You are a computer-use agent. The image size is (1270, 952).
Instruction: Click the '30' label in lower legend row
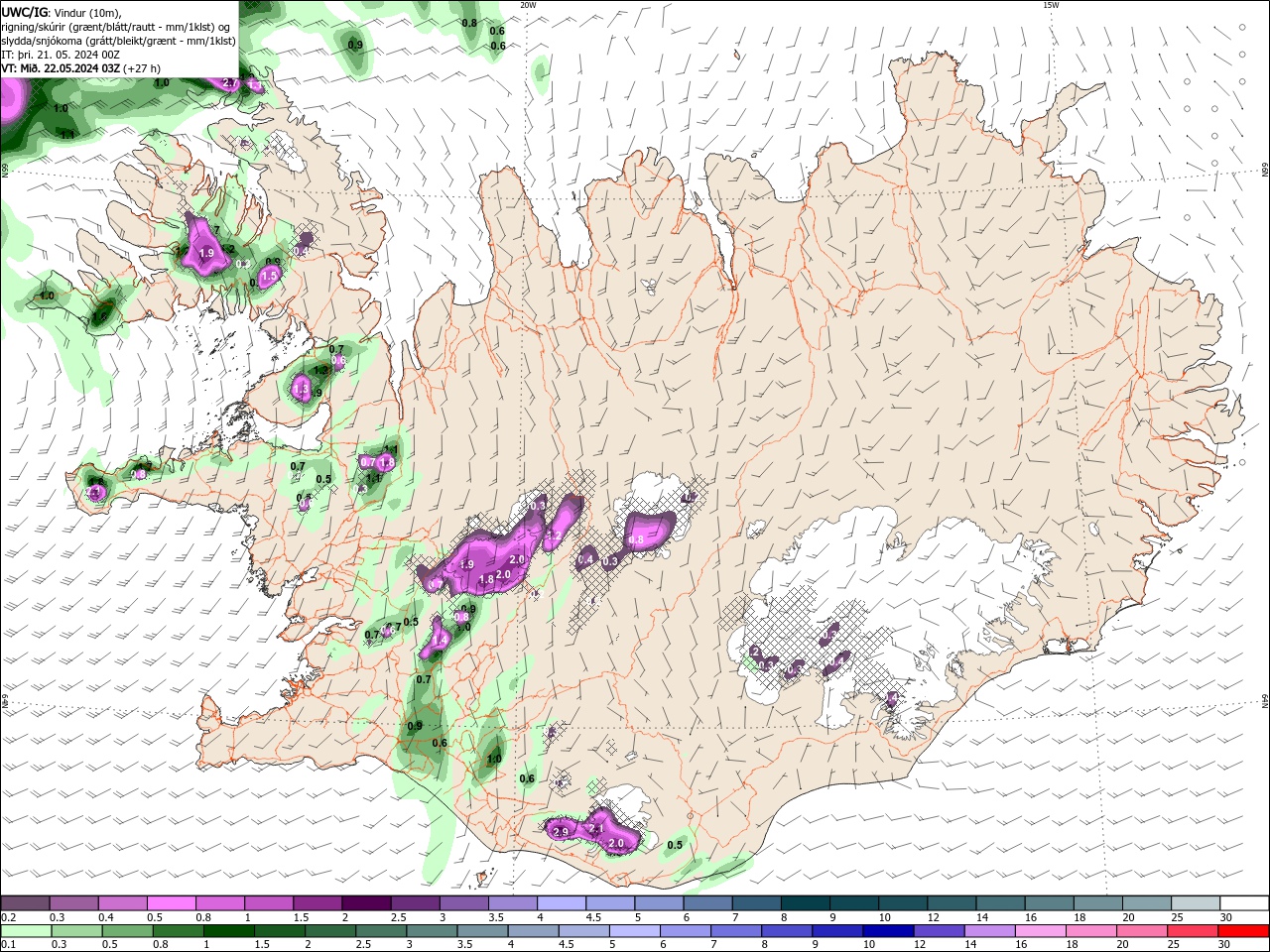click(1225, 945)
